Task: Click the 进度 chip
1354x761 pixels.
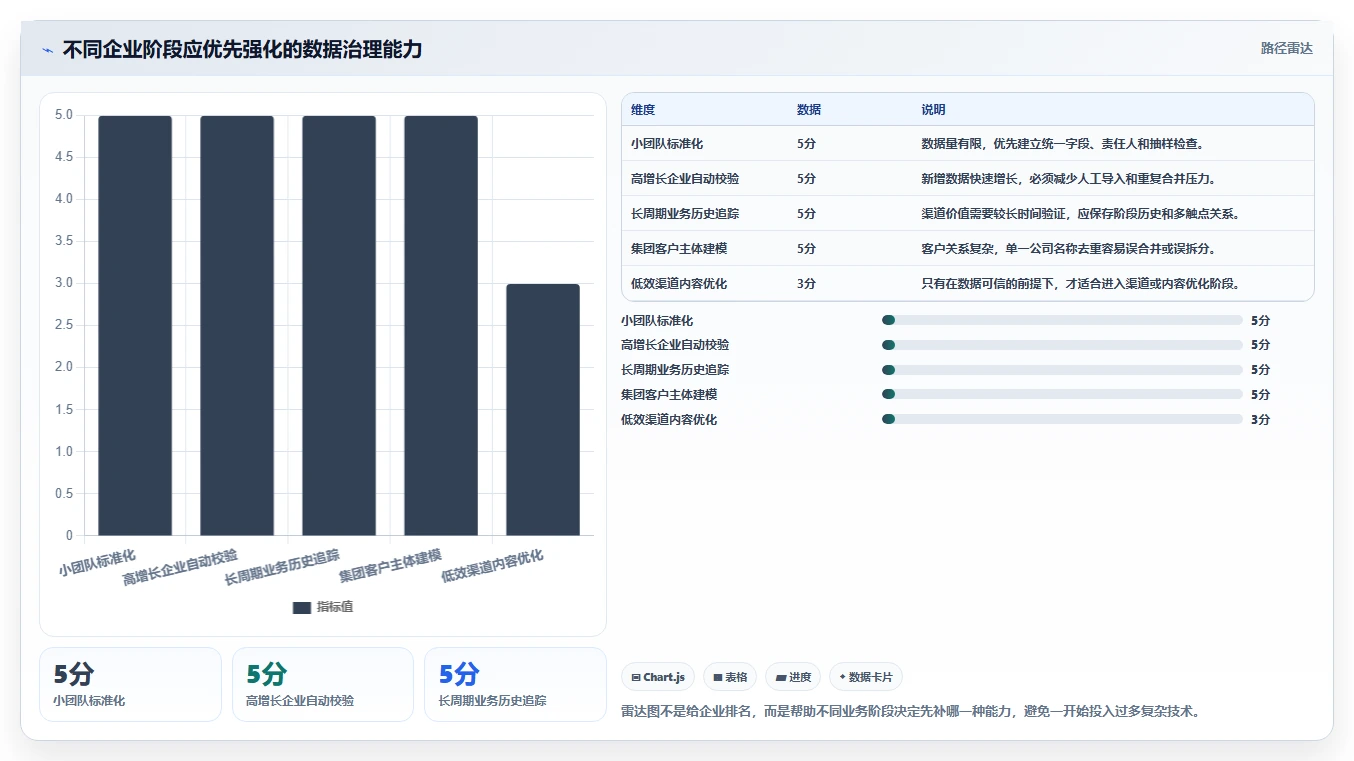Action: point(793,677)
